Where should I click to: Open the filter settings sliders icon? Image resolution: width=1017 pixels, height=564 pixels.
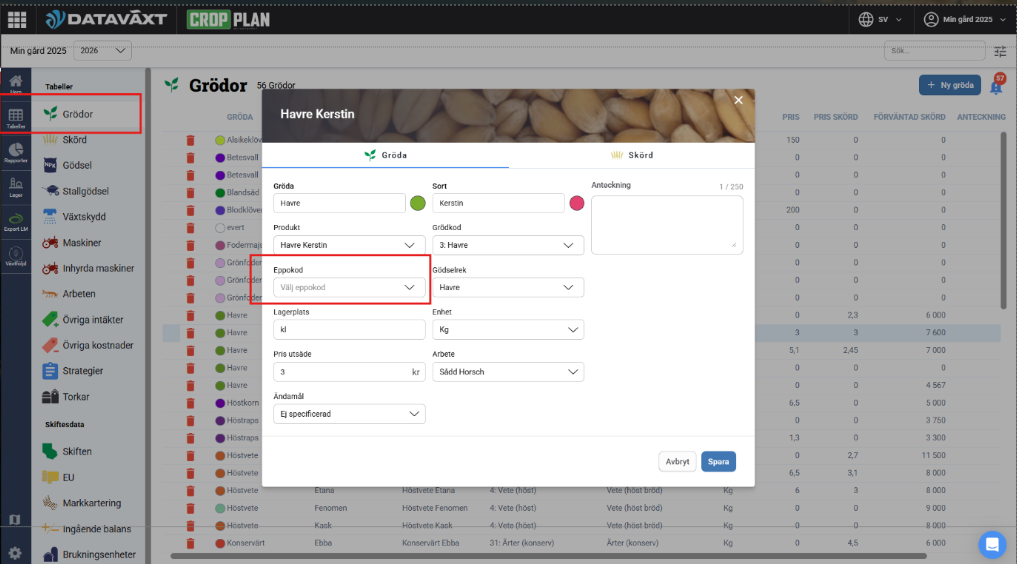pyautogui.click(x=1000, y=51)
